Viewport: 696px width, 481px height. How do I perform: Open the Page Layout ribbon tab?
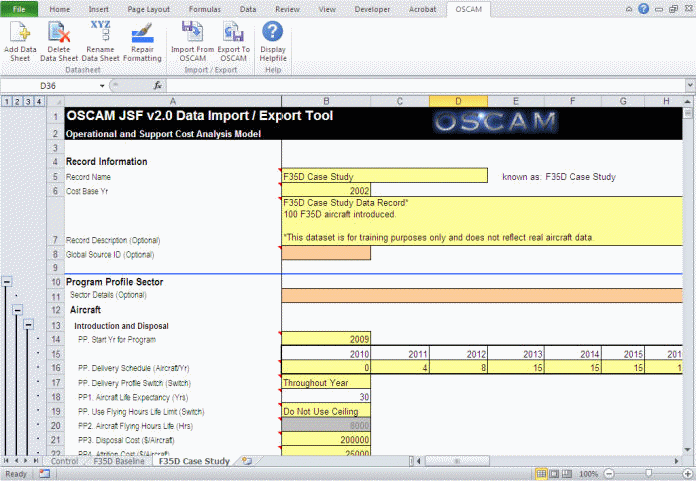(148, 9)
